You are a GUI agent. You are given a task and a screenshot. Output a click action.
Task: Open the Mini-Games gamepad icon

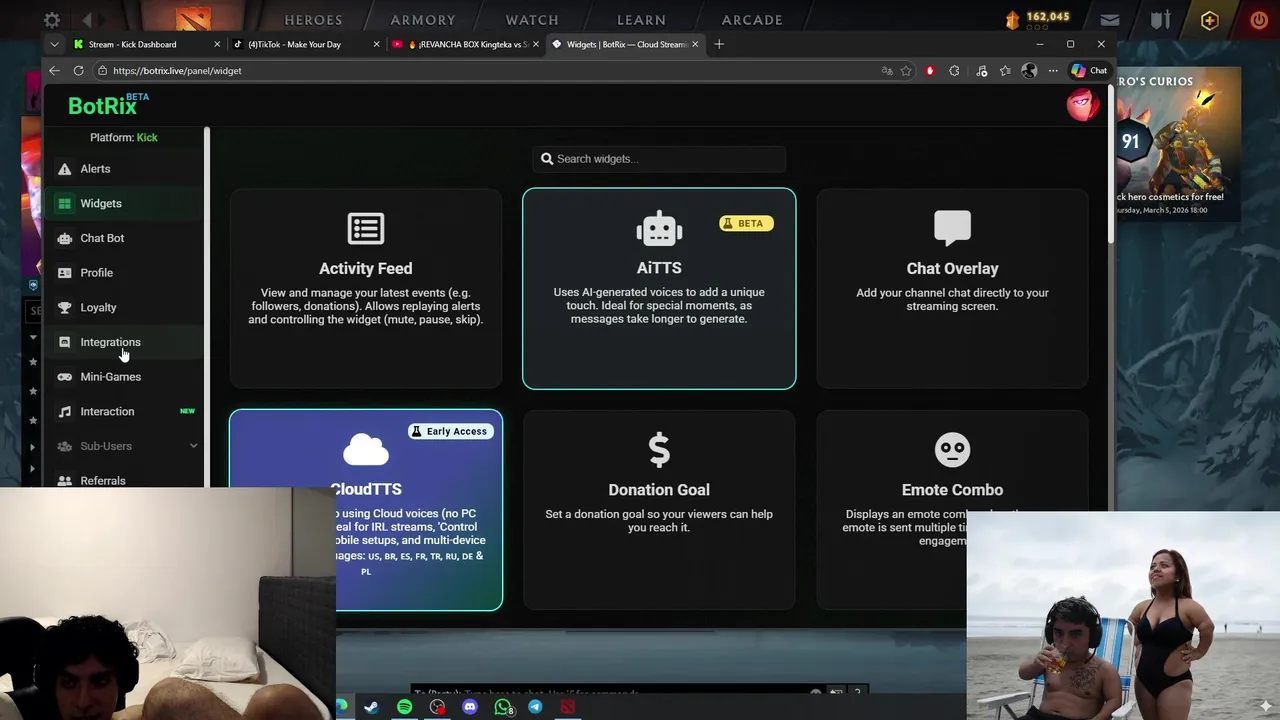pos(65,377)
